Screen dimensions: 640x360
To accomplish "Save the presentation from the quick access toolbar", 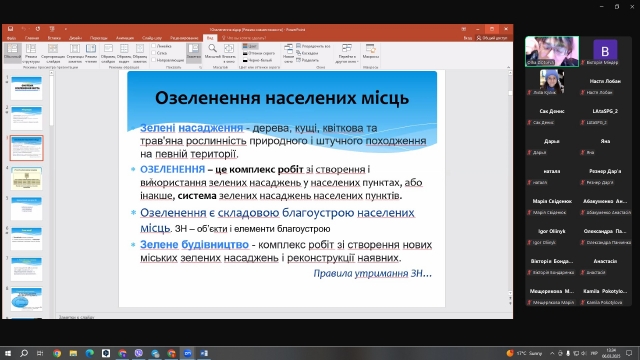I will [11, 29].
